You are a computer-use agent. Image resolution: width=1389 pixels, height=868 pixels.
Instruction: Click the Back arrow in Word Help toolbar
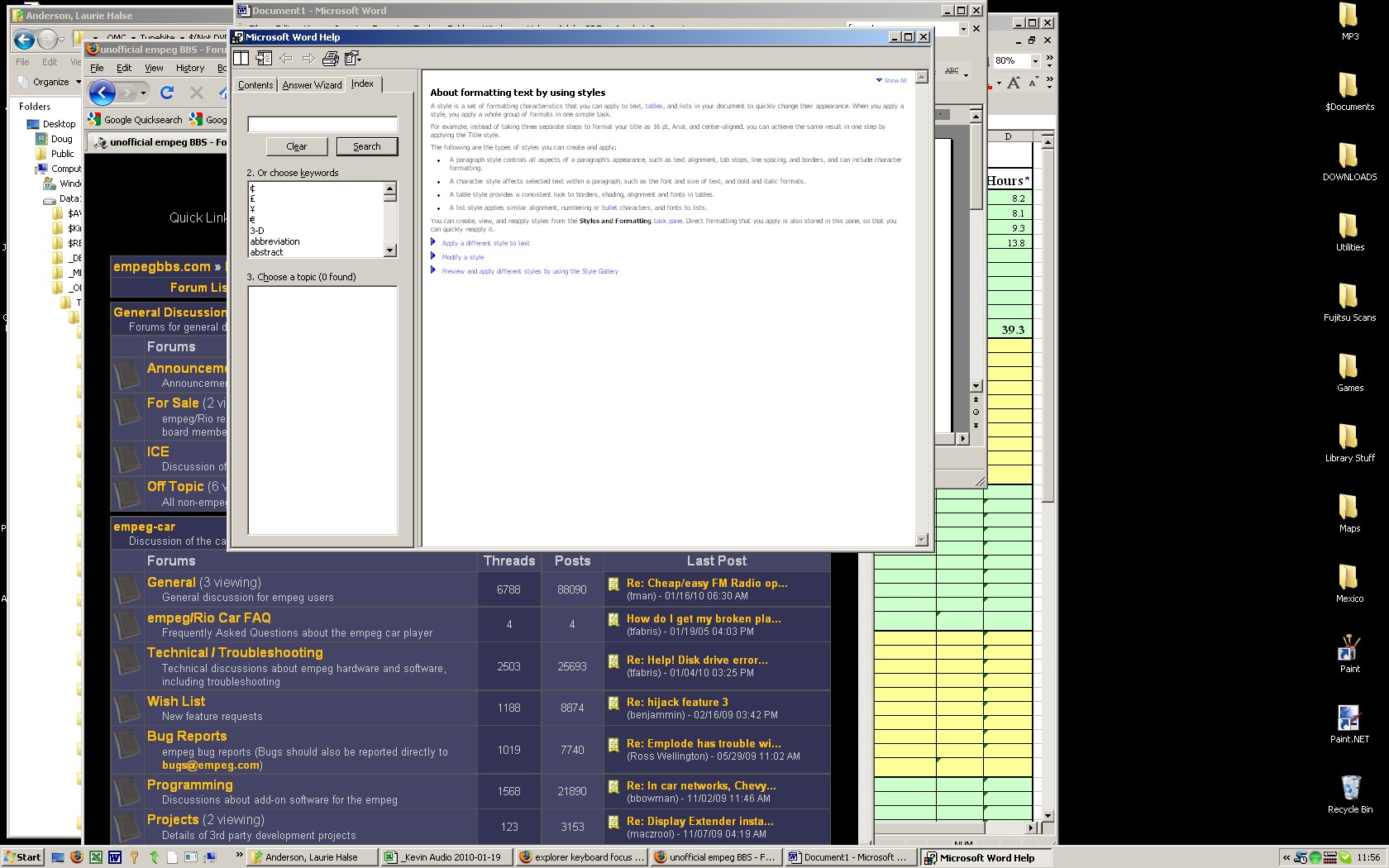[x=286, y=58]
